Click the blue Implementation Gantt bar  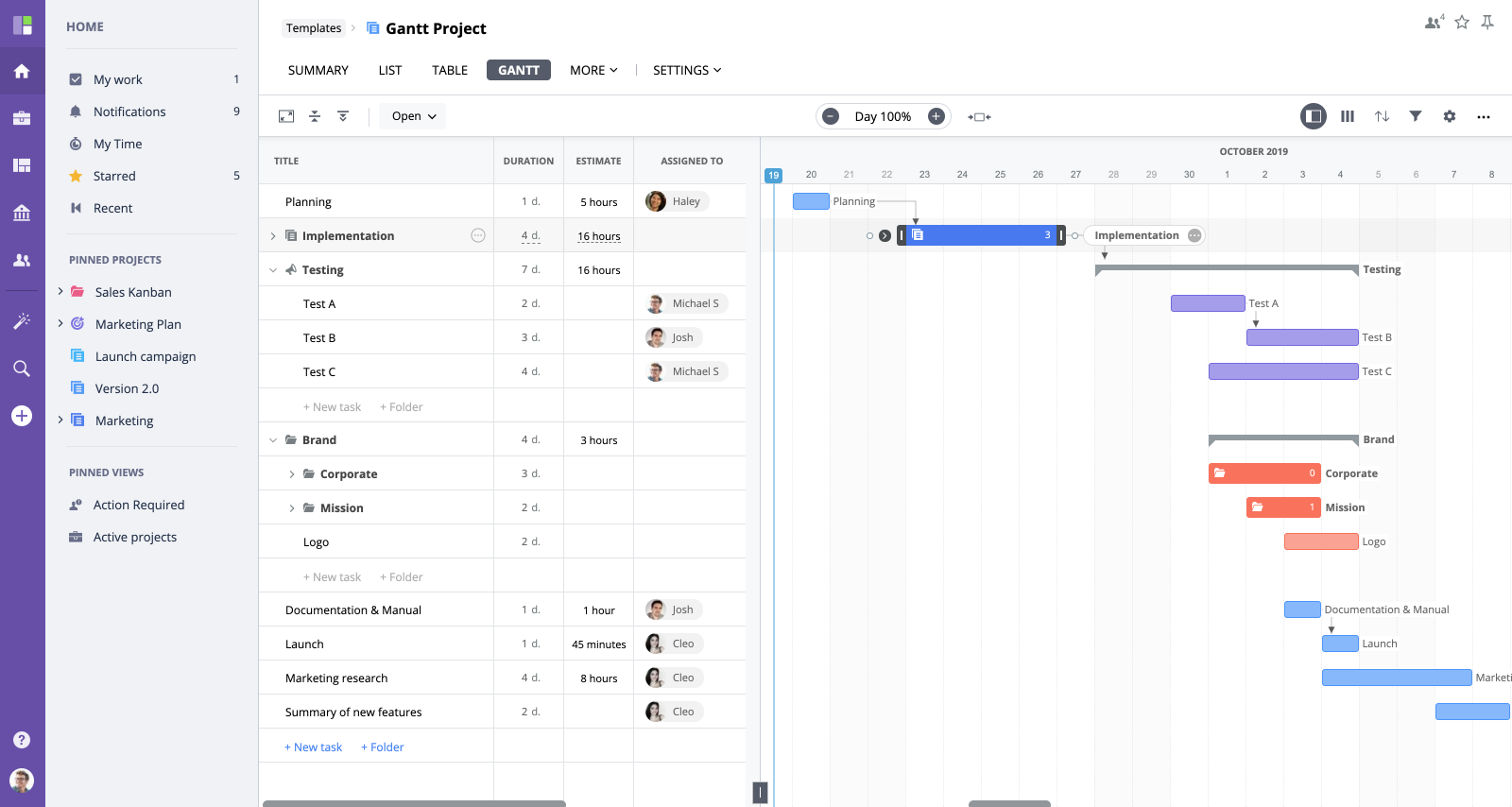(982, 235)
